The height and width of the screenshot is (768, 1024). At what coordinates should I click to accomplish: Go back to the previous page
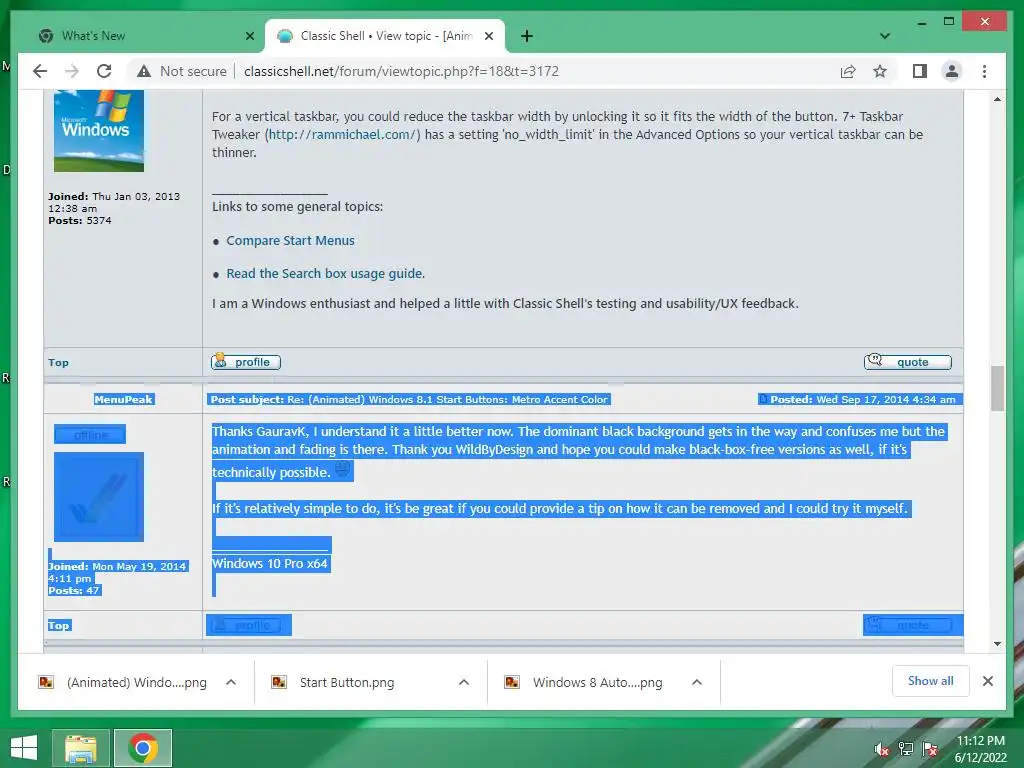[40, 71]
